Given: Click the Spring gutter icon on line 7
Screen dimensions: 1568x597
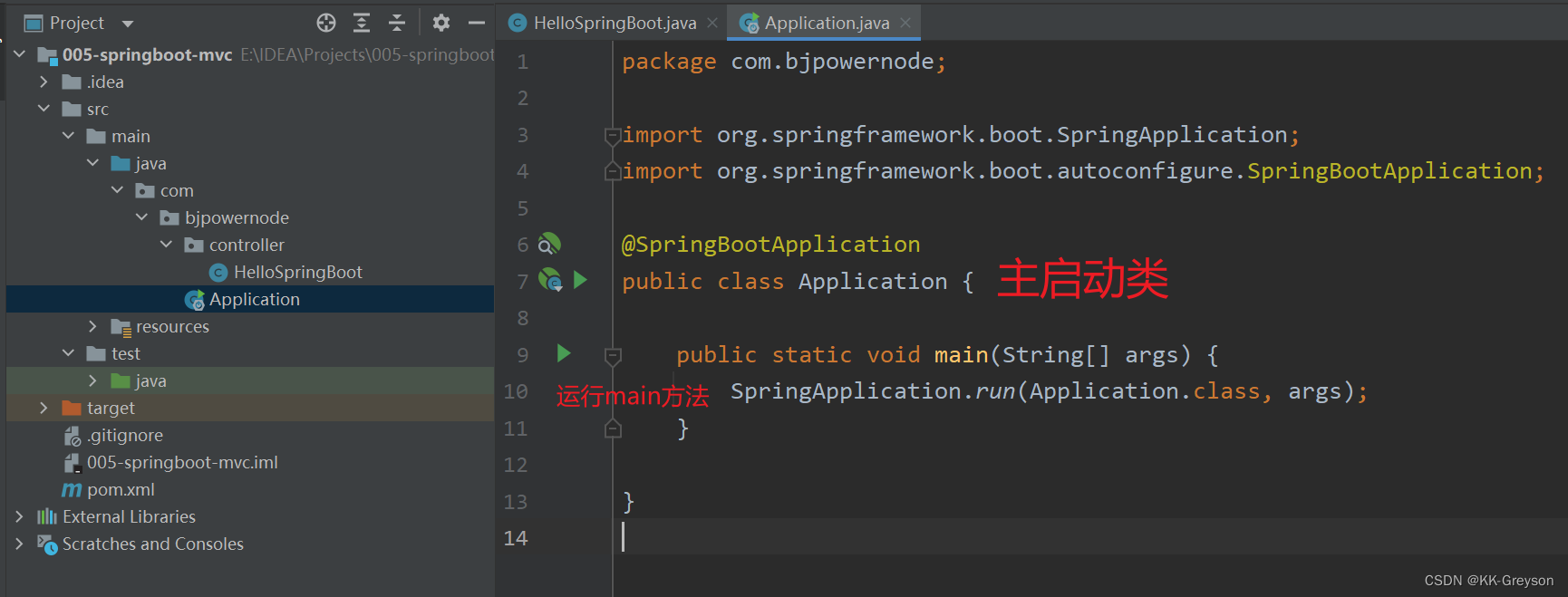Looking at the screenshot, I should 550,280.
